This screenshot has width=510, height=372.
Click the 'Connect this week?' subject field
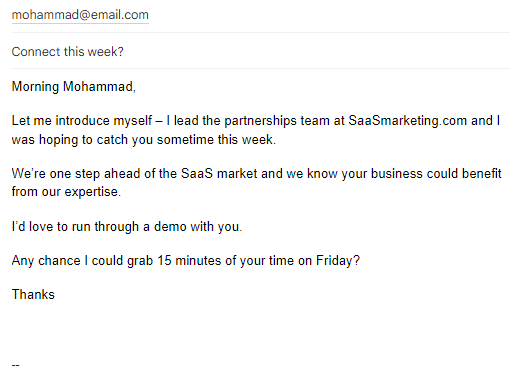click(261, 52)
